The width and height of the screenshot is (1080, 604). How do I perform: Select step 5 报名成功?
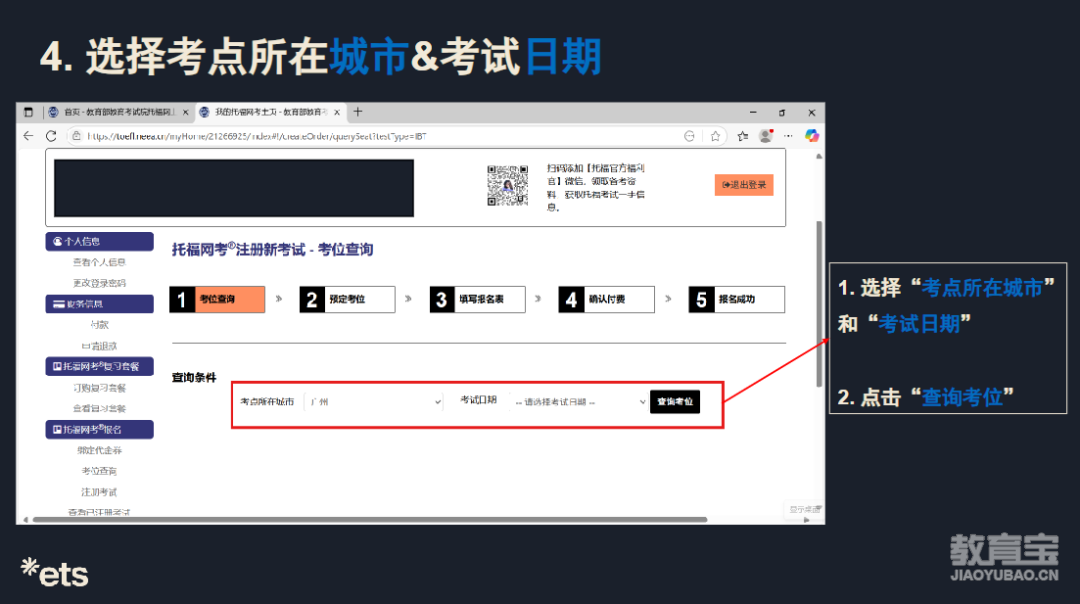click(736, 300)
